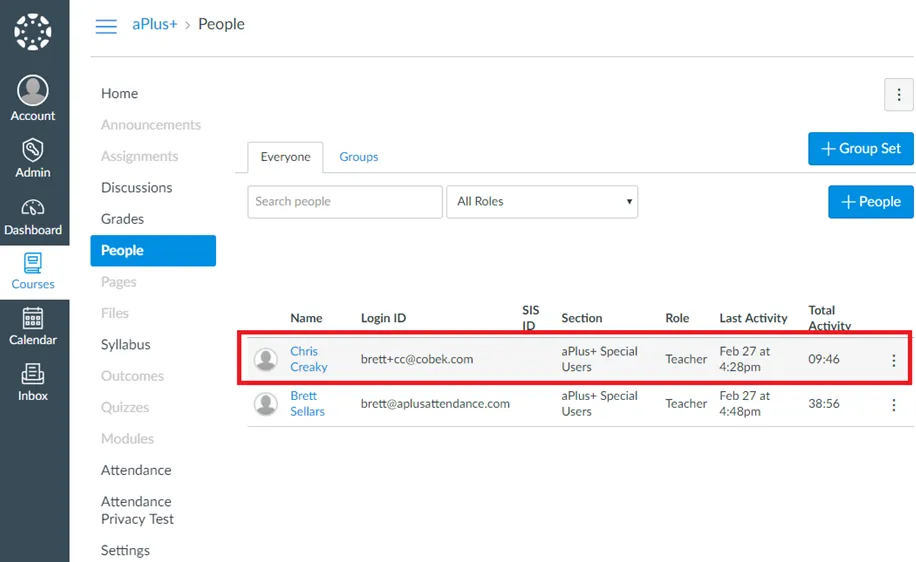Open Chris Creaky's profile link

(308, 359)
